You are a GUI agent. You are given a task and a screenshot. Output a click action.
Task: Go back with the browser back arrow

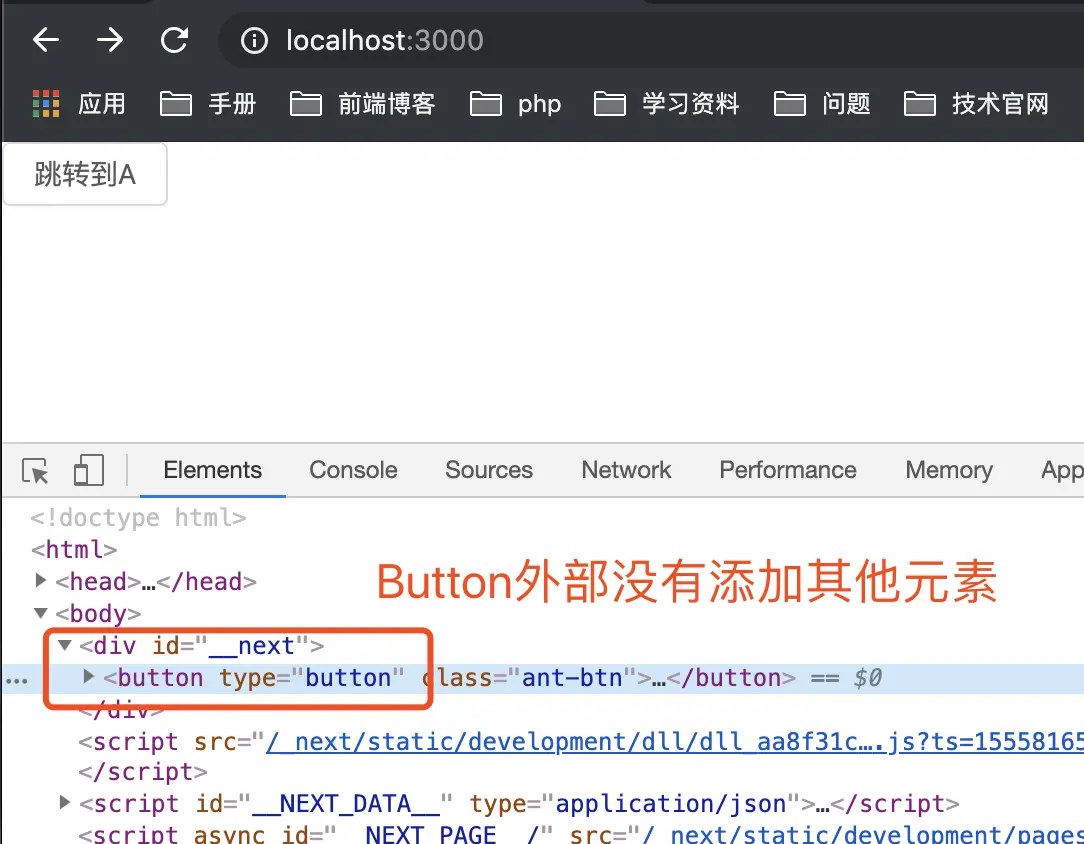pos(46,40)
